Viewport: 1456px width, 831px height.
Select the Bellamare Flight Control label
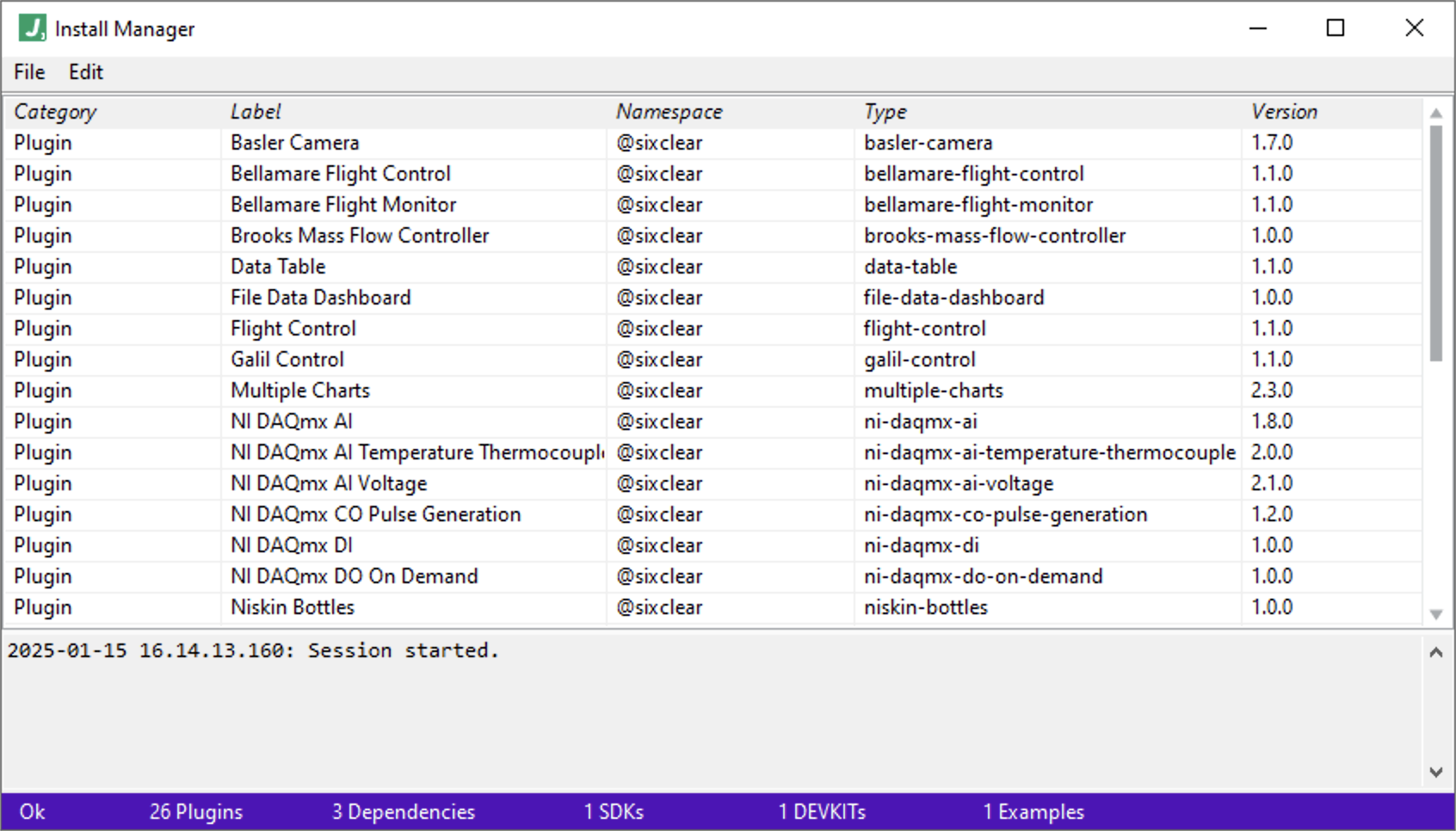point(341,174)
